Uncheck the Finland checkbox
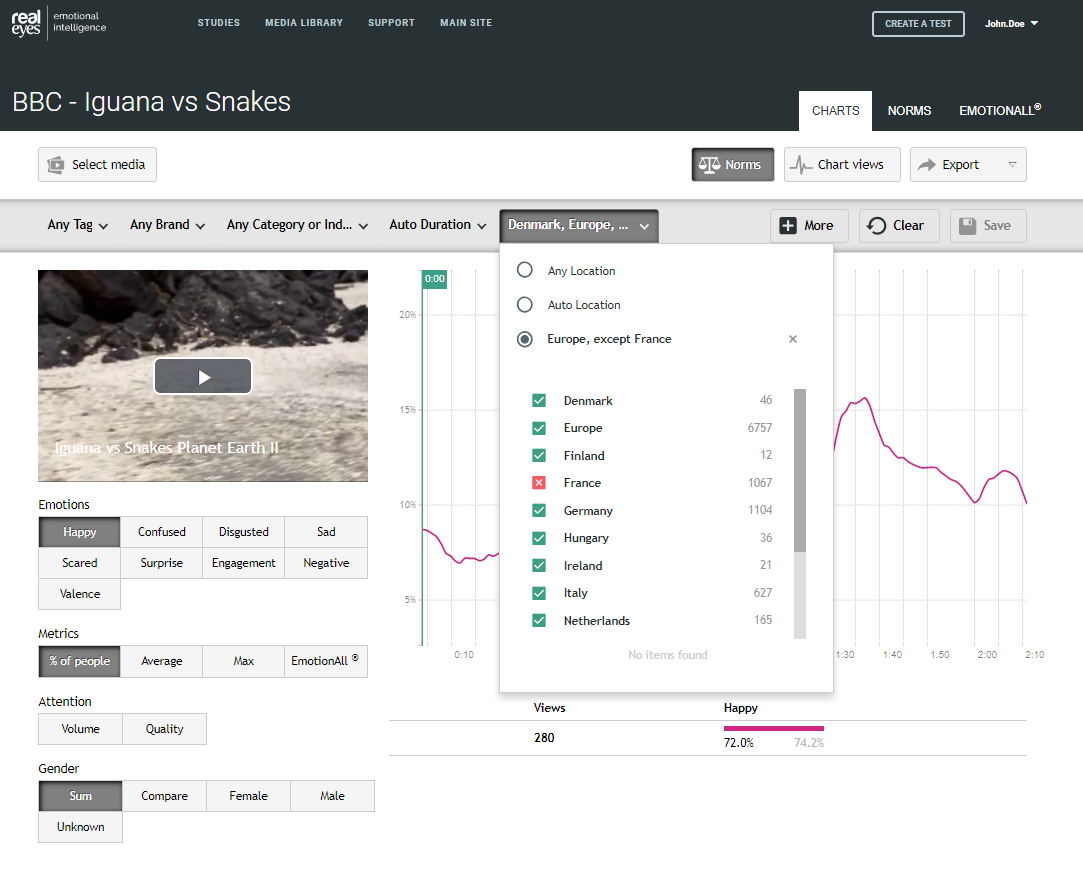 (x=539, y=456)
